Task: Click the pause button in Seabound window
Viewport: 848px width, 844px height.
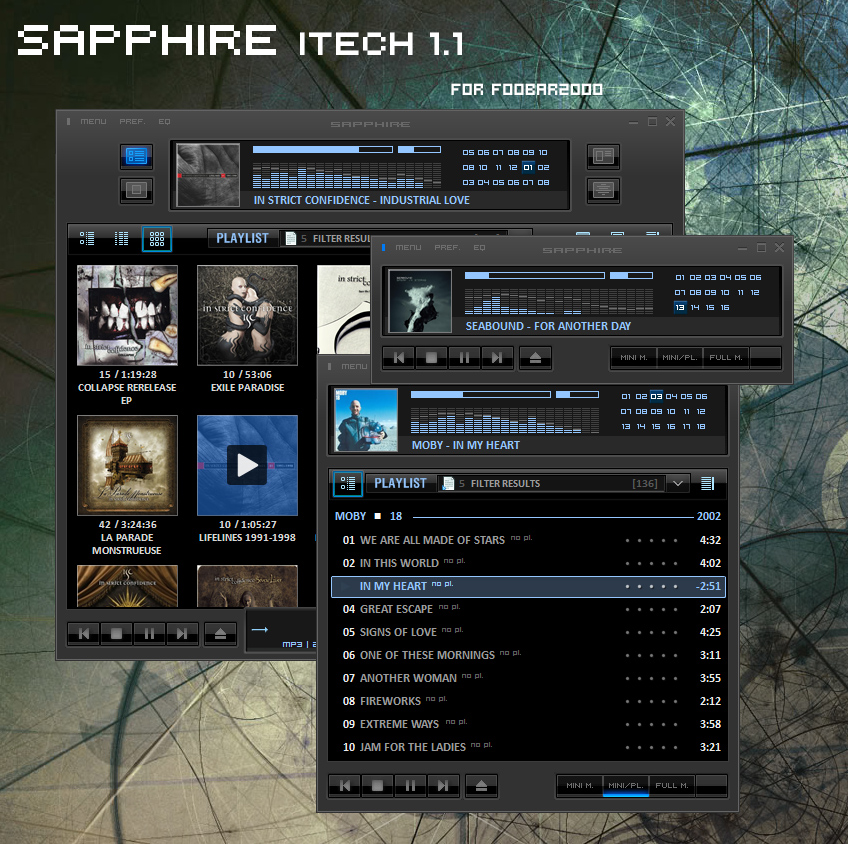Action: coord(465,358)
